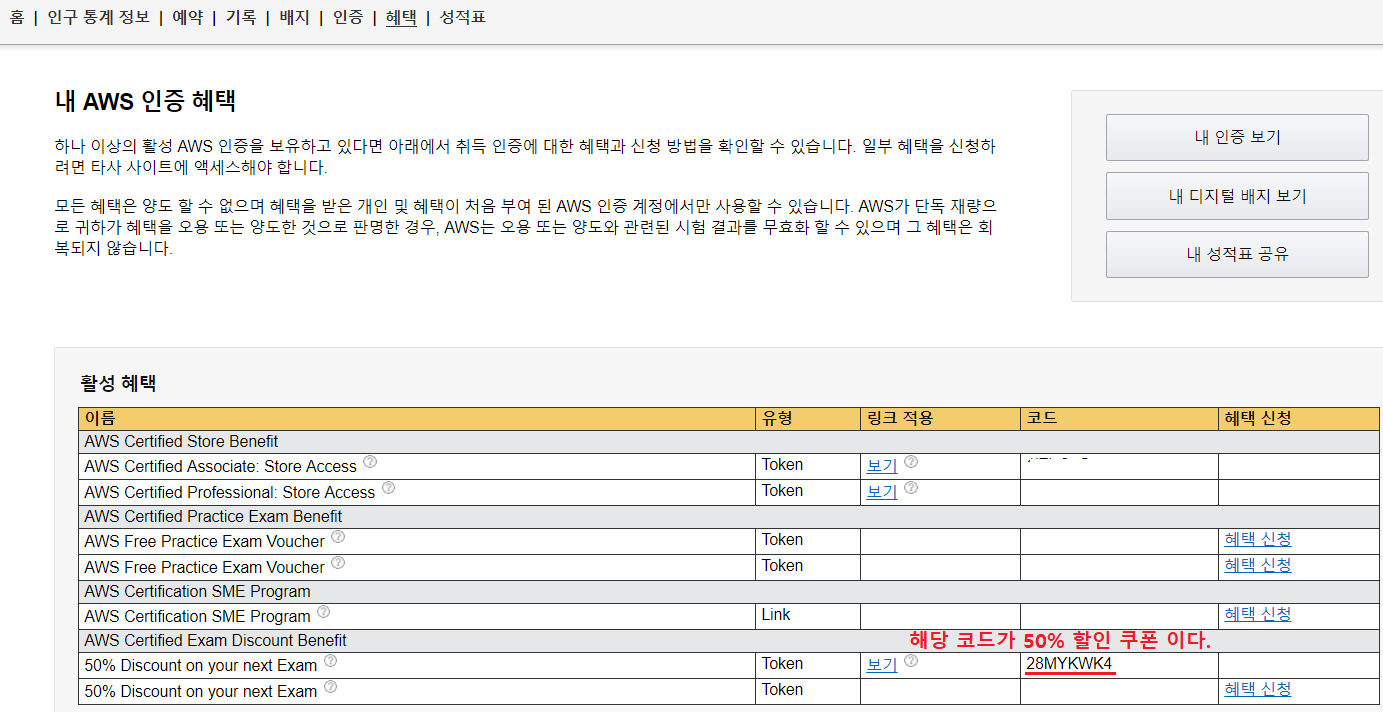
Task: Click the 혜택 신청 column header
Action: point(1299,418)
